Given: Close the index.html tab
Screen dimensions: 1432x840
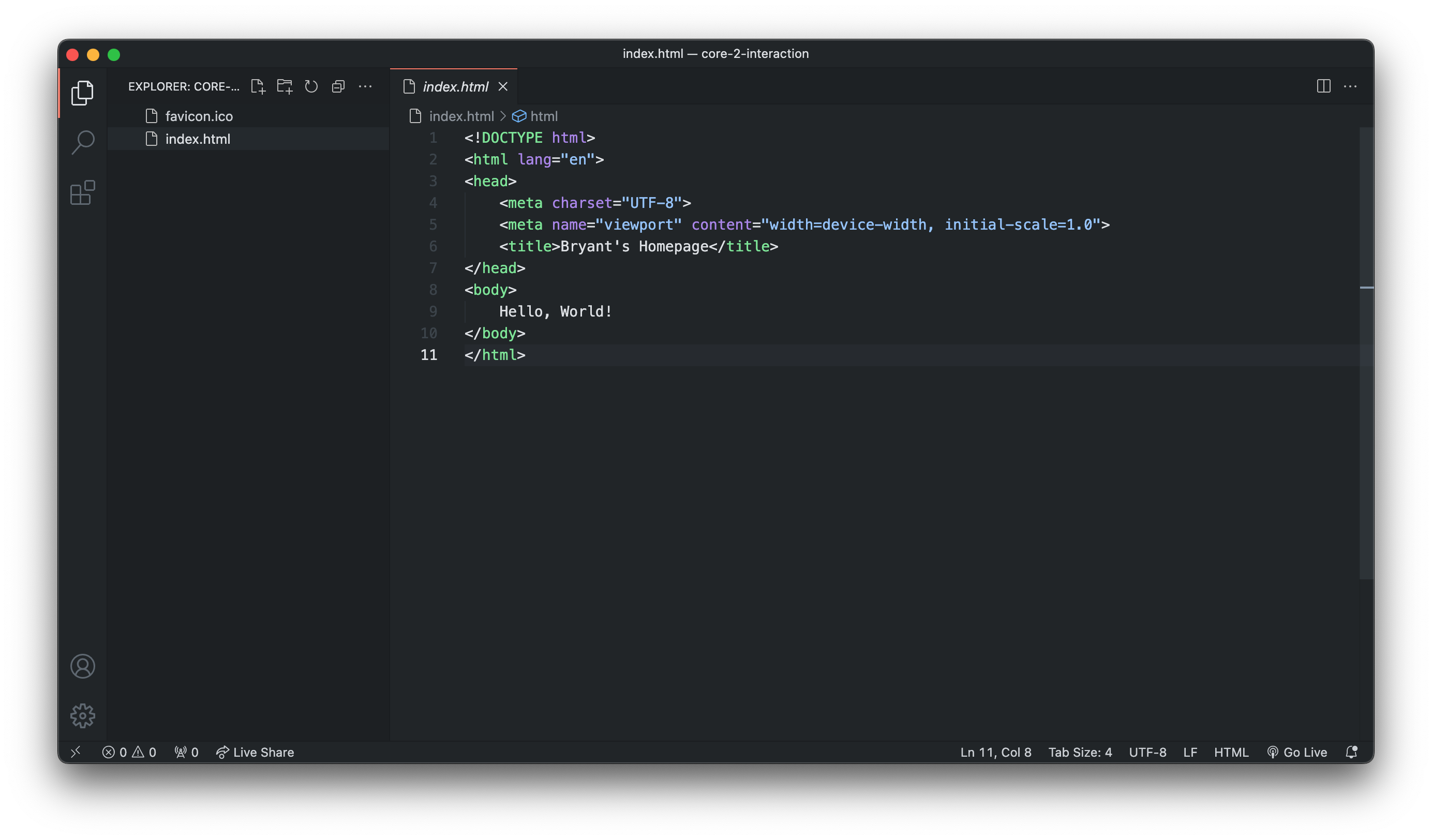Looking at the screenshot, I should 503,86.
